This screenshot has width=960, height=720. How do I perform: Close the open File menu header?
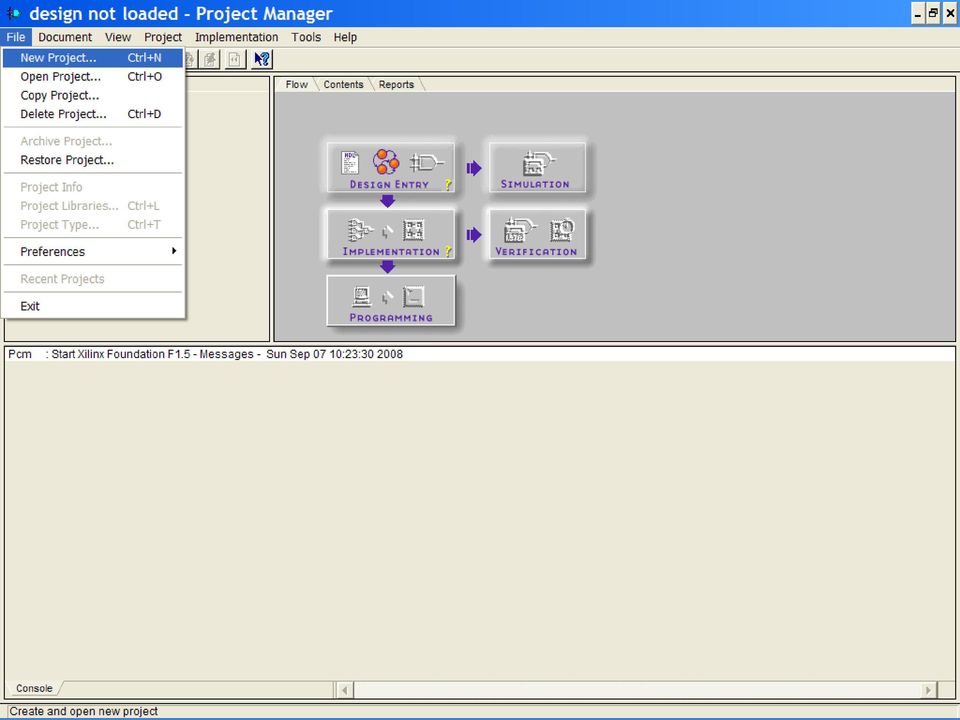coord(16,37)
